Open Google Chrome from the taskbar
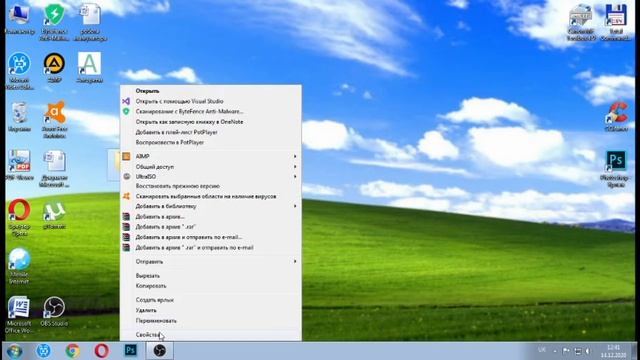 [x=73, y=351]
